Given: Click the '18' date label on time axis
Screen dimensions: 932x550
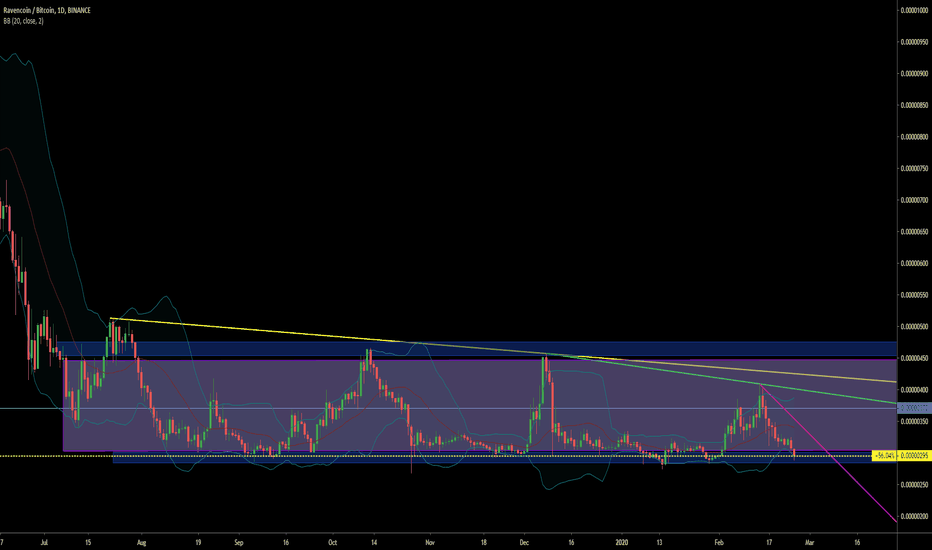Looking at the screenshot, I should click(484, 542).
